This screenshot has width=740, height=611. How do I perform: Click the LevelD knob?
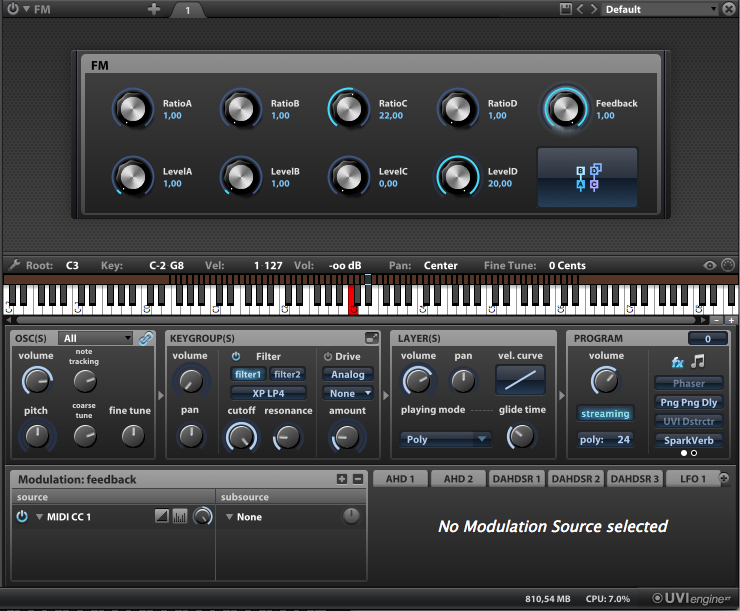457,177
